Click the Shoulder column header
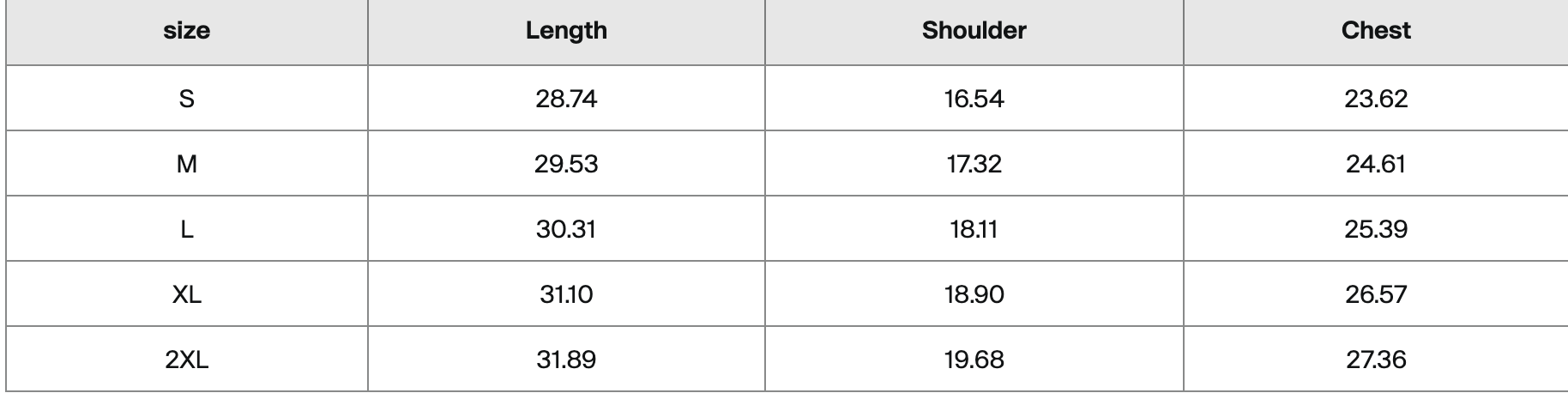 pos(974,31)
